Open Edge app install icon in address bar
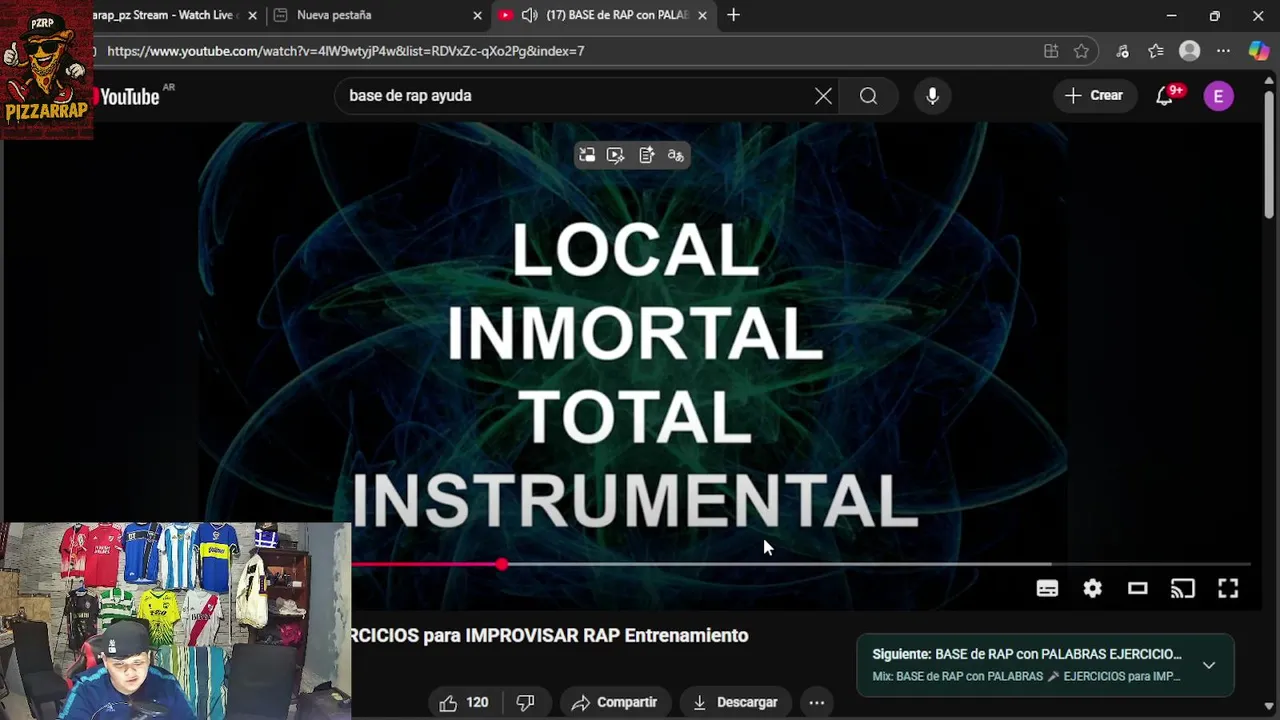Viewport: 1280px width, 720px height. click(1051, 51)
